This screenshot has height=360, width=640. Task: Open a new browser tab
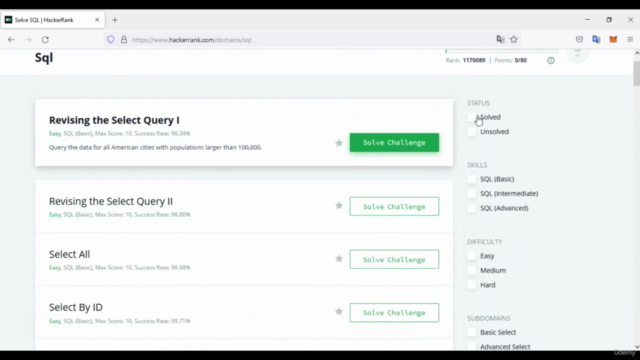pos(115,20)
